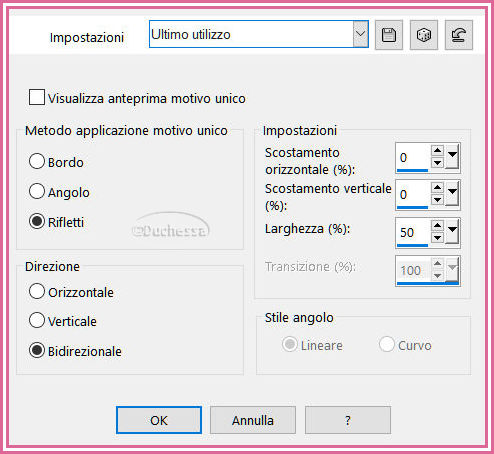Increase Larghezza value with up arrow
This screenshot has height=454, width=494.
tap(437, 226)
